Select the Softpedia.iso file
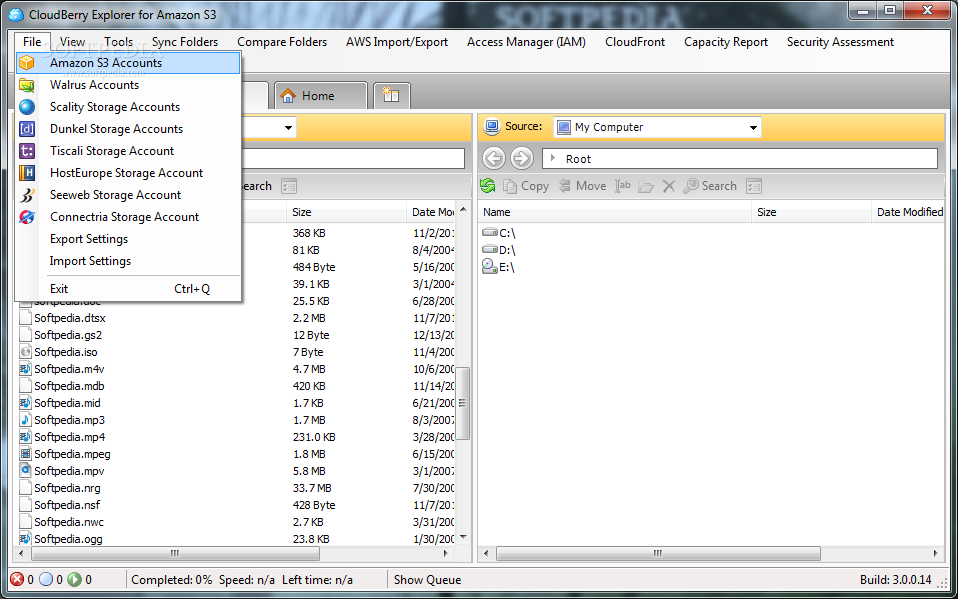958x599 pixels. (x=66, y=352)
